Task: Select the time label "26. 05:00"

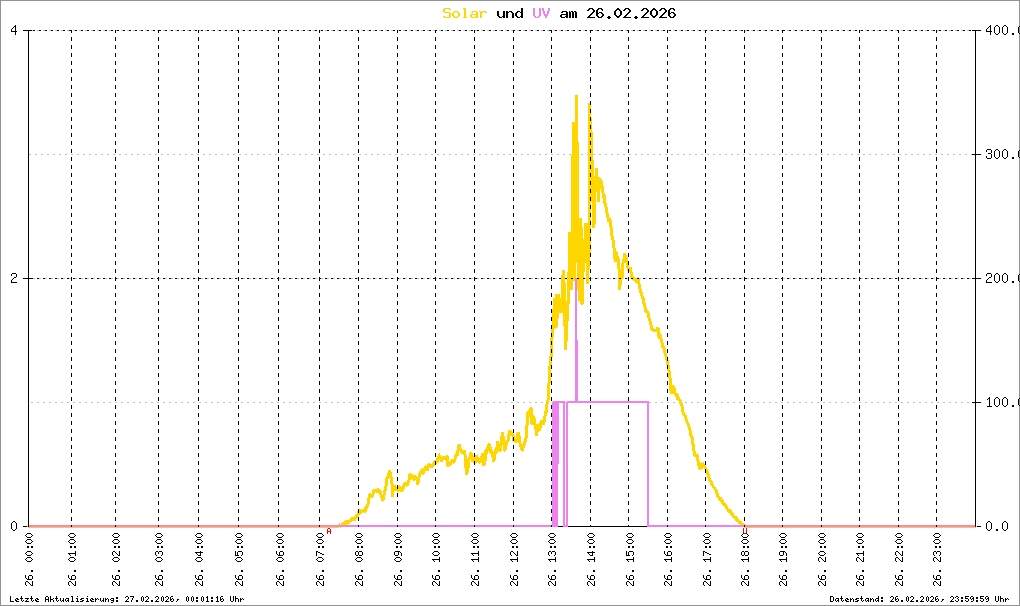Action: [x=239, y=560]
